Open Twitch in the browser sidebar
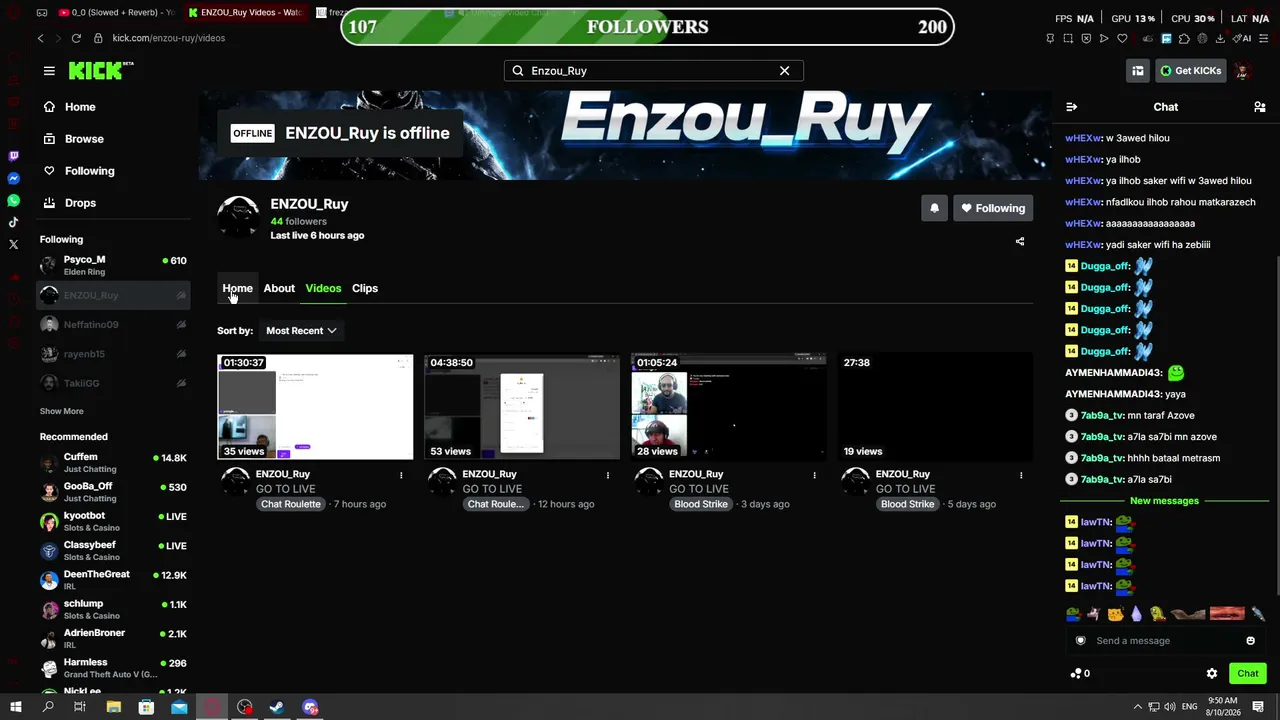The width and height of the screenshot is (1280, 720). pyautogui.click(x=14, y=157)
